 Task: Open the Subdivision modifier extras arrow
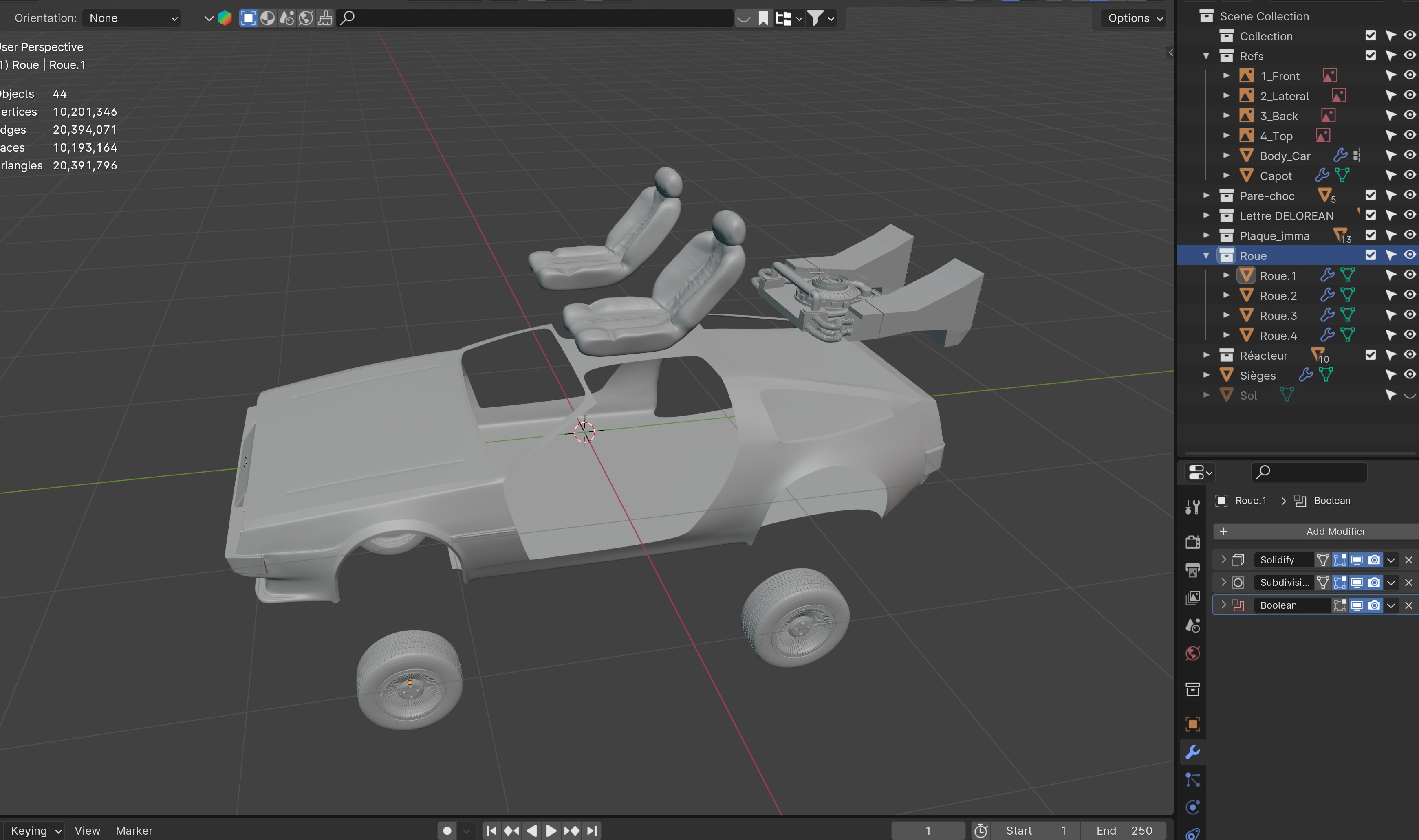(1391, 583)
